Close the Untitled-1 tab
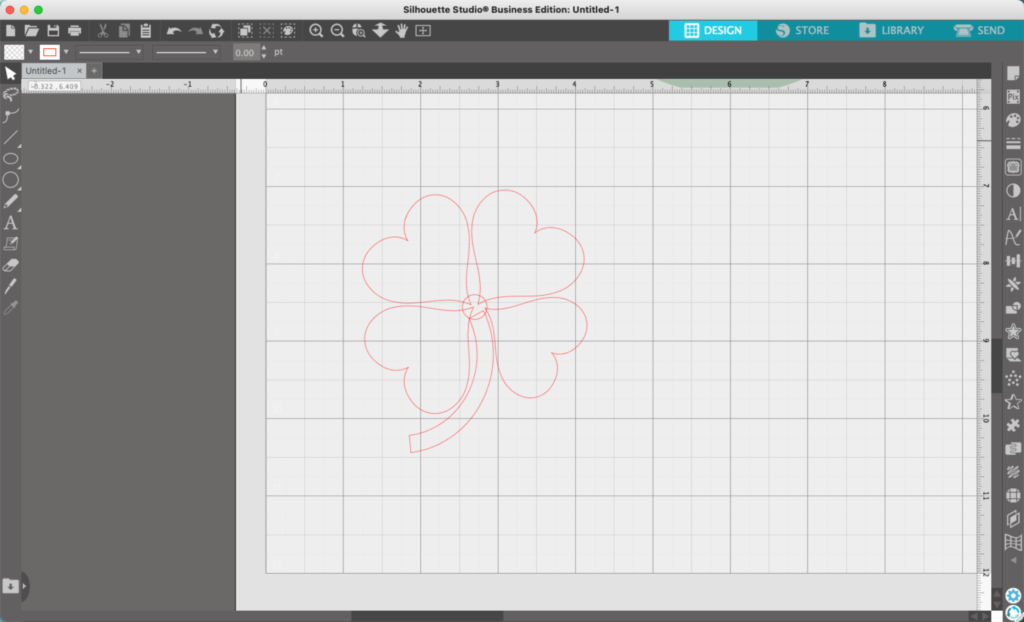Screen dimensions: 1024x622 click(x=80, y=71)
